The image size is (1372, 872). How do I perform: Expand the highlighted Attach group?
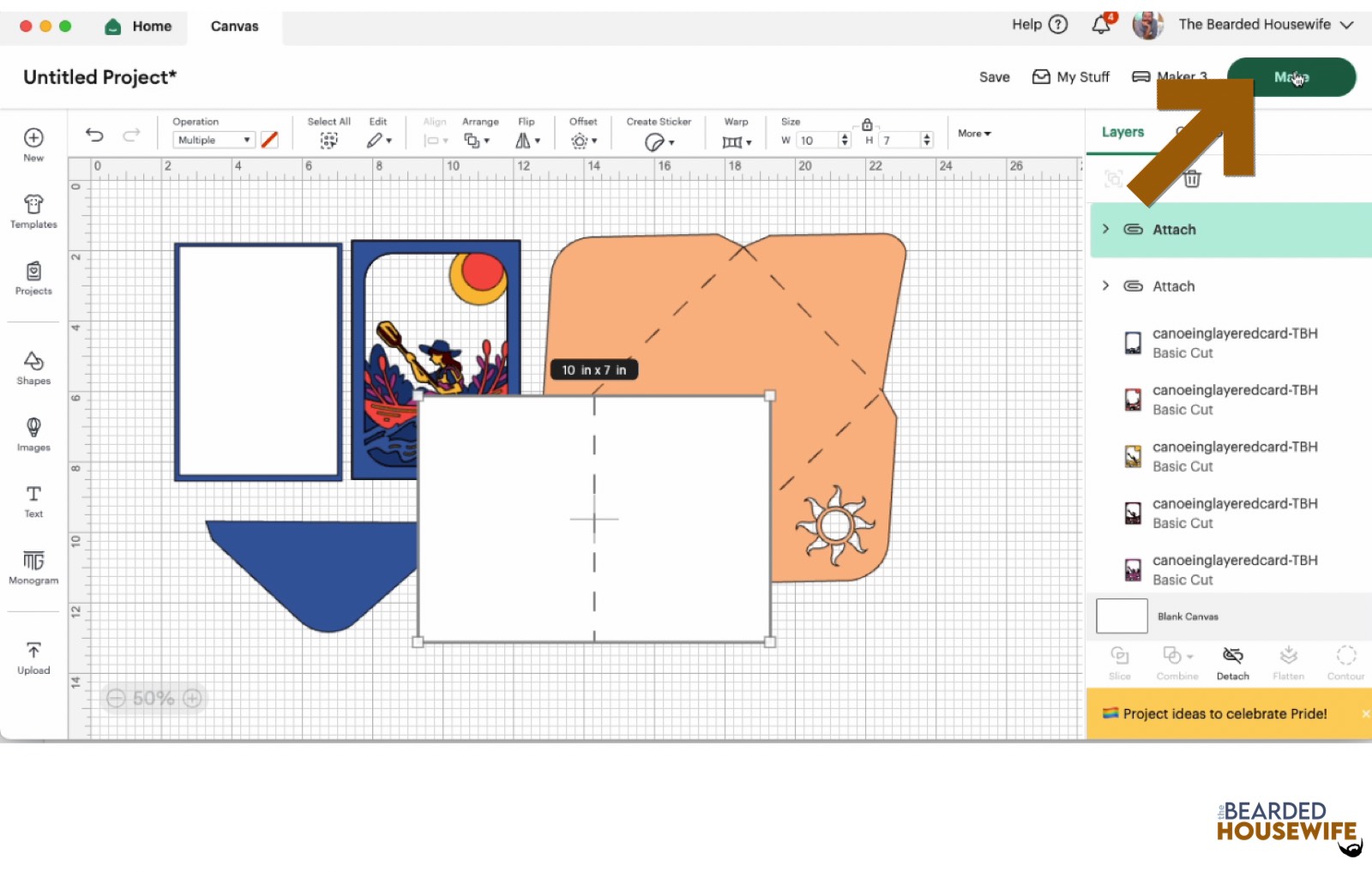pos(1105,229)
